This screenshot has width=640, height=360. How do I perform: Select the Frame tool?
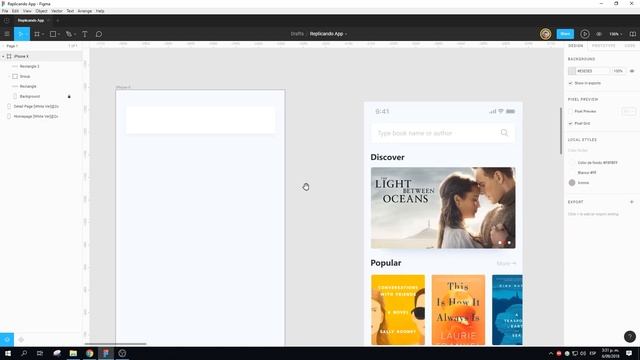pos(37,34)
